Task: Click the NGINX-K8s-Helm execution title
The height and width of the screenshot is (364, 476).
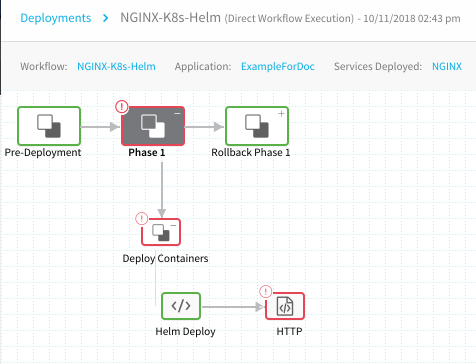Action: pyautogui.click(x=170, y=18)
